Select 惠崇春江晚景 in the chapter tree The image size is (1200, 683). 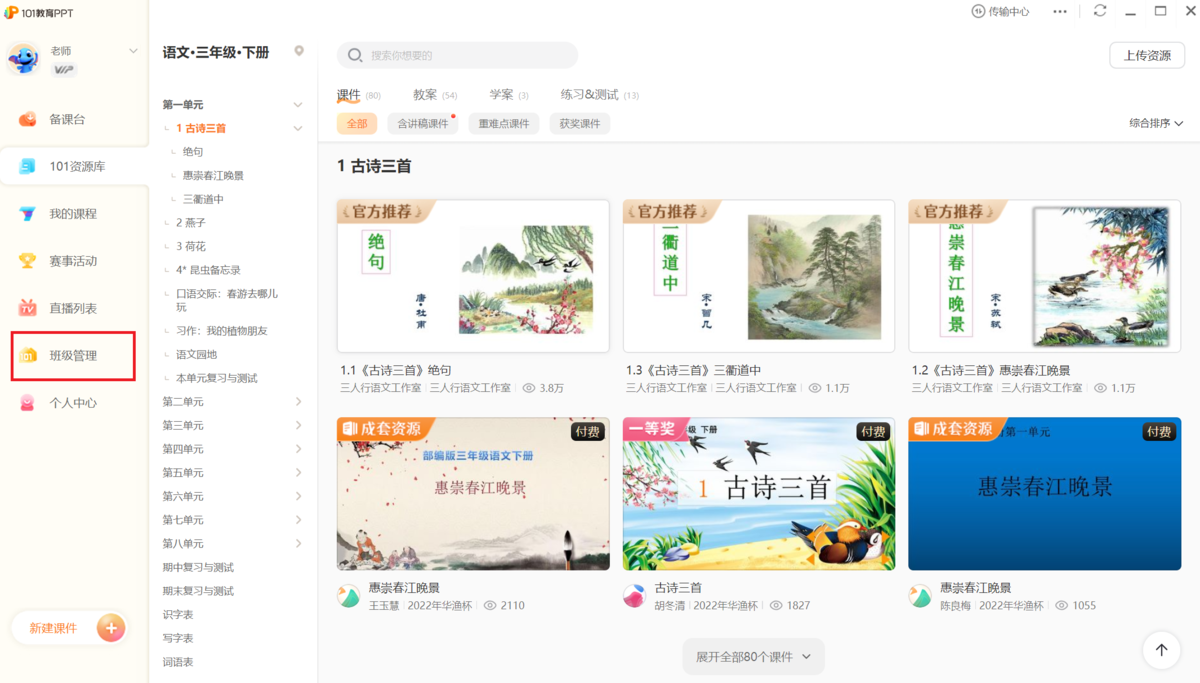(x=213, y=175)
